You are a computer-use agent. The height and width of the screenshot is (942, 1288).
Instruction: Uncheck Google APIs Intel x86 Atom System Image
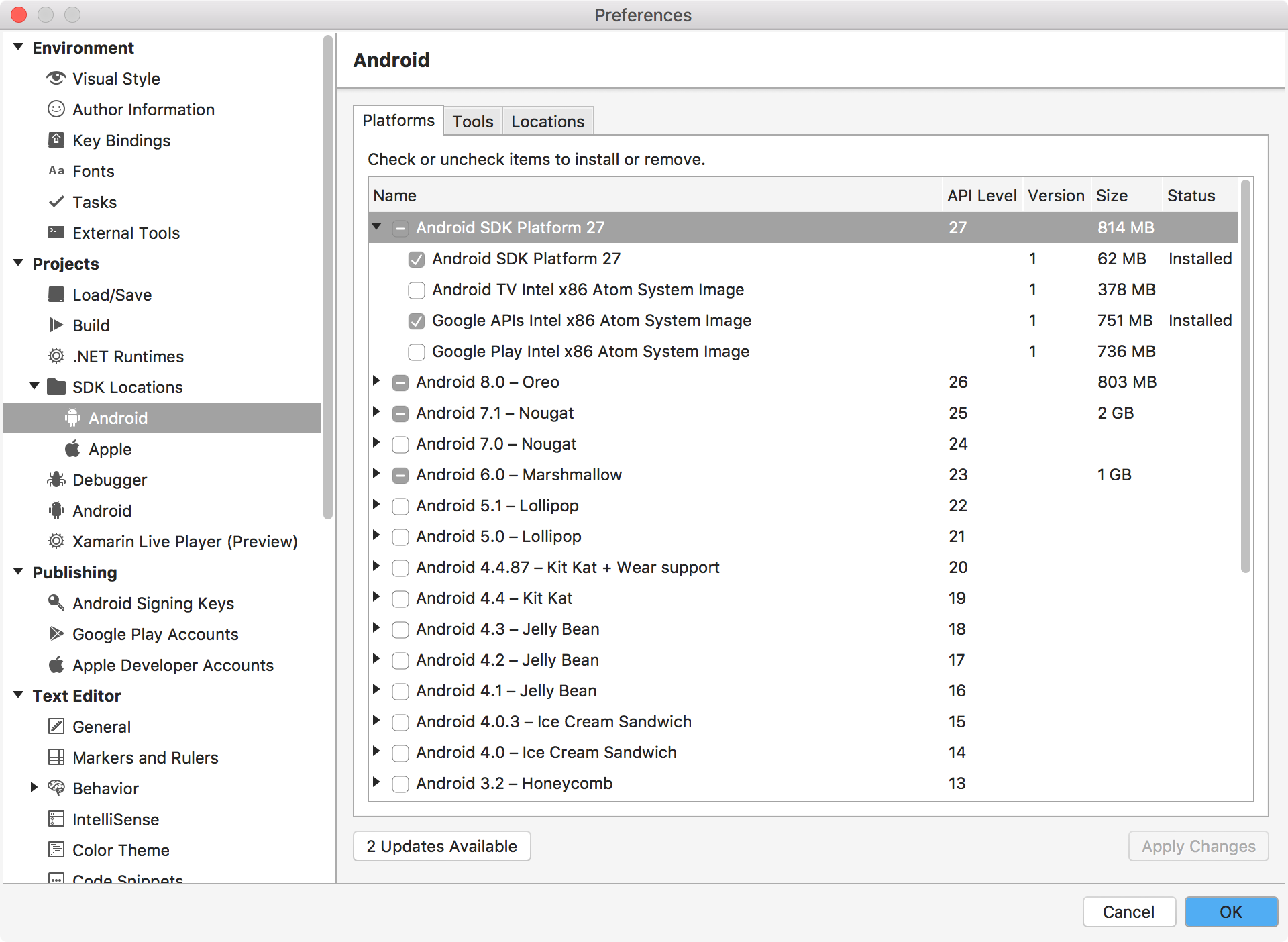417,321
